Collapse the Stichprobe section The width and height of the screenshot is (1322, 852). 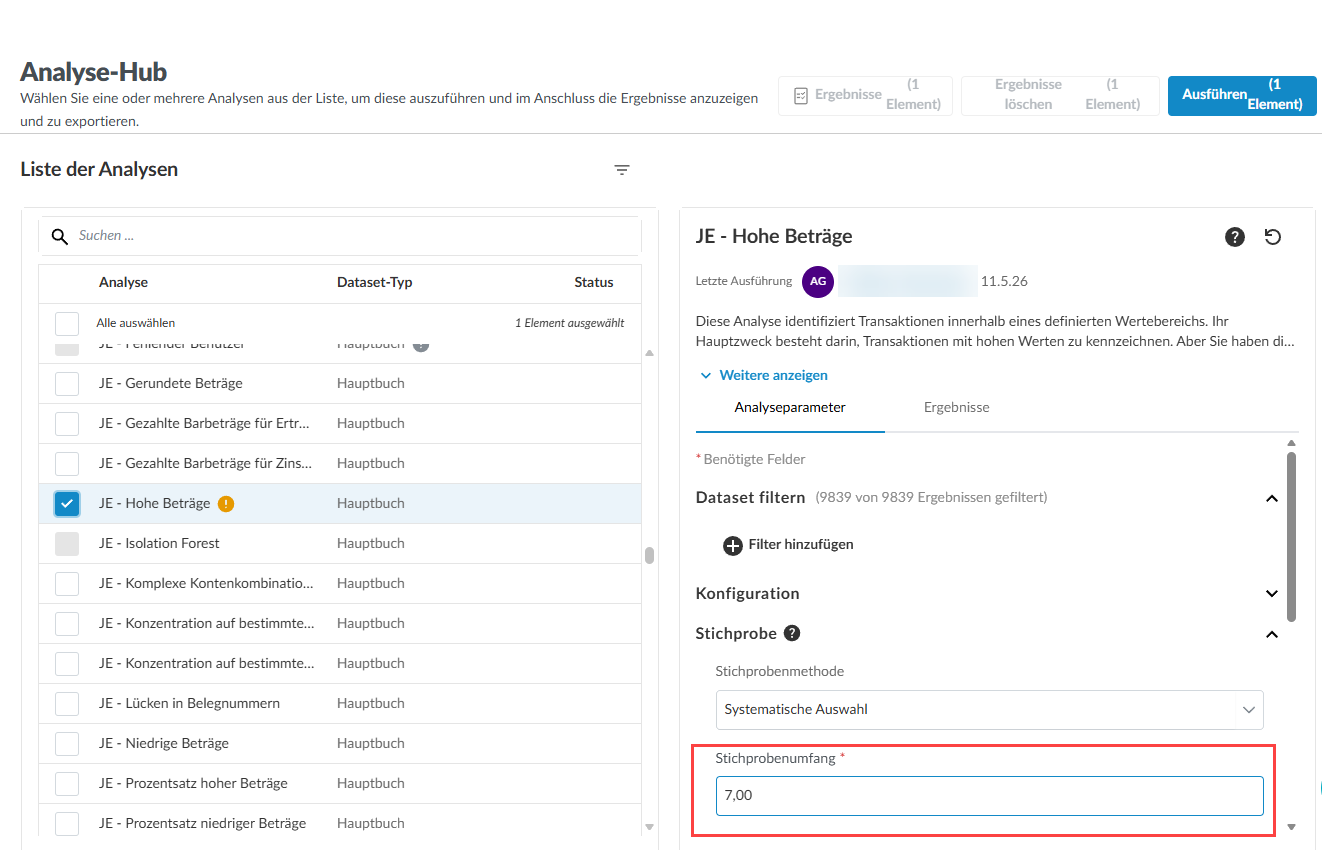coord(1272,634)
